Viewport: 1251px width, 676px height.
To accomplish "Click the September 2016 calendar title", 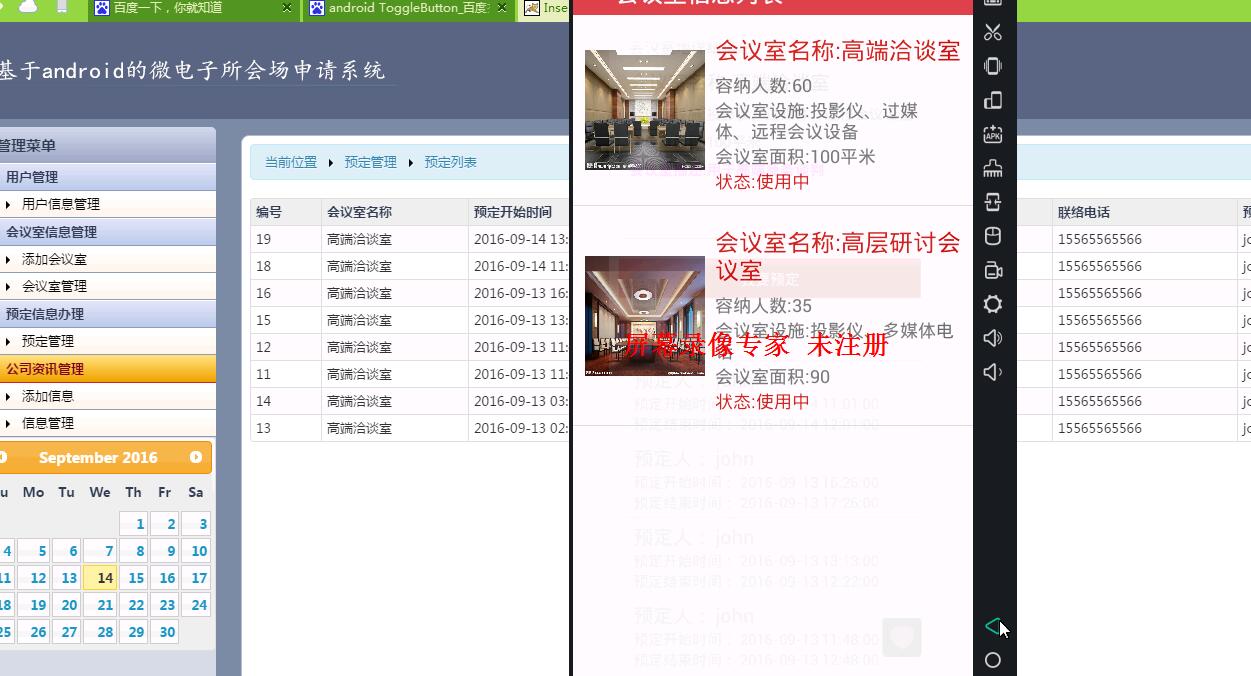I will (x=98, y=457).
